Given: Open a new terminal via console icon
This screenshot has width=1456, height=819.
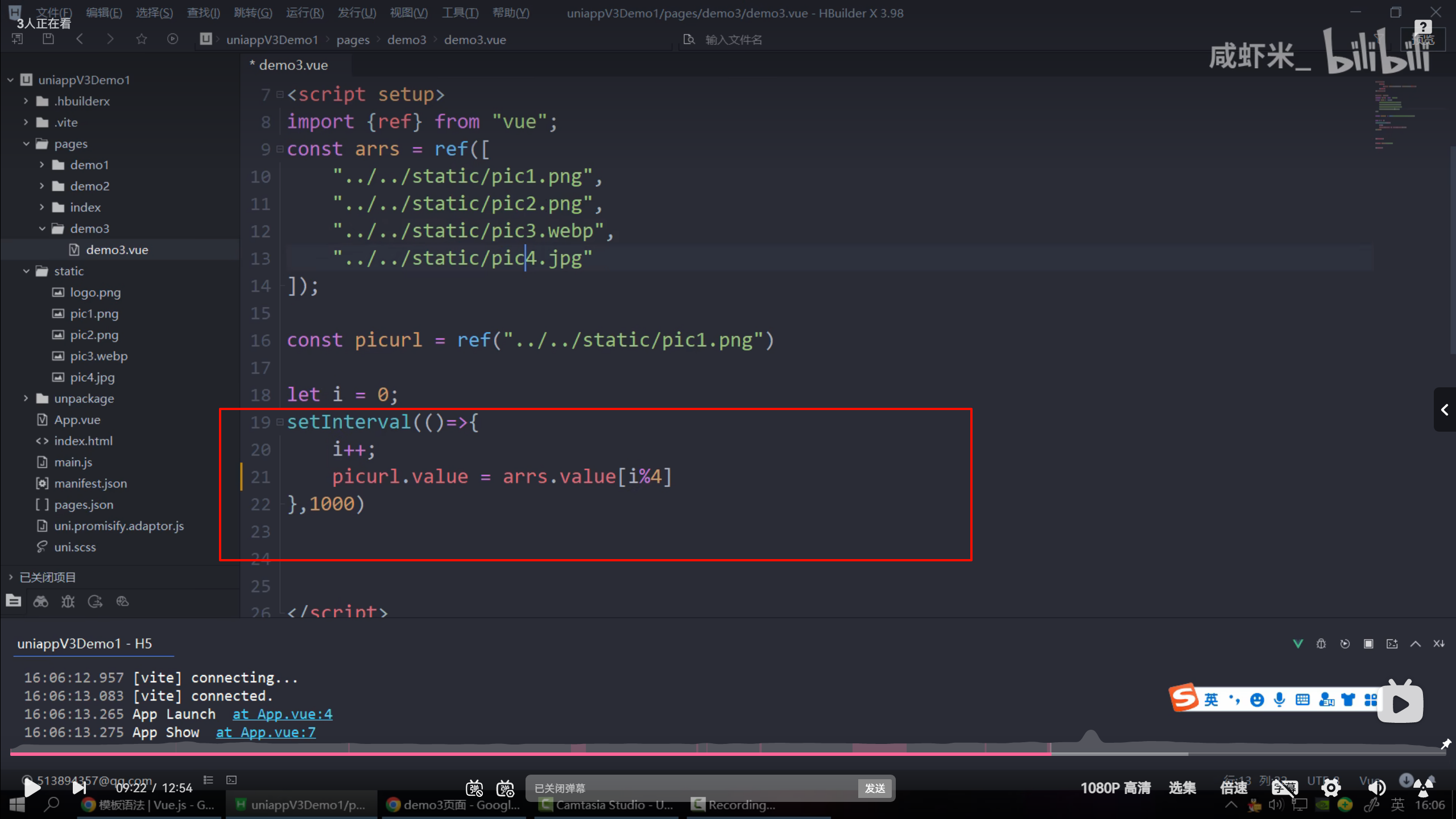Looking at the screenshot, I should 1392,644.
